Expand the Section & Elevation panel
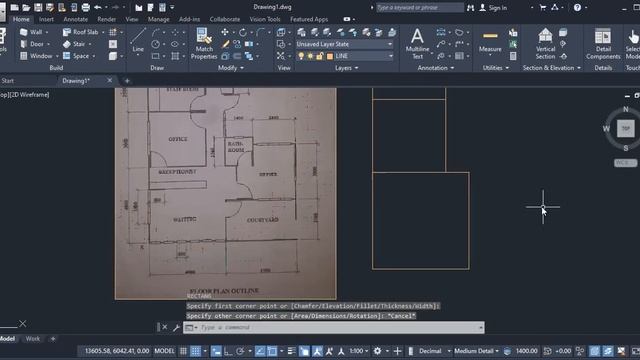The height and width of the screenshot is (360, 640). pos(551,68)
